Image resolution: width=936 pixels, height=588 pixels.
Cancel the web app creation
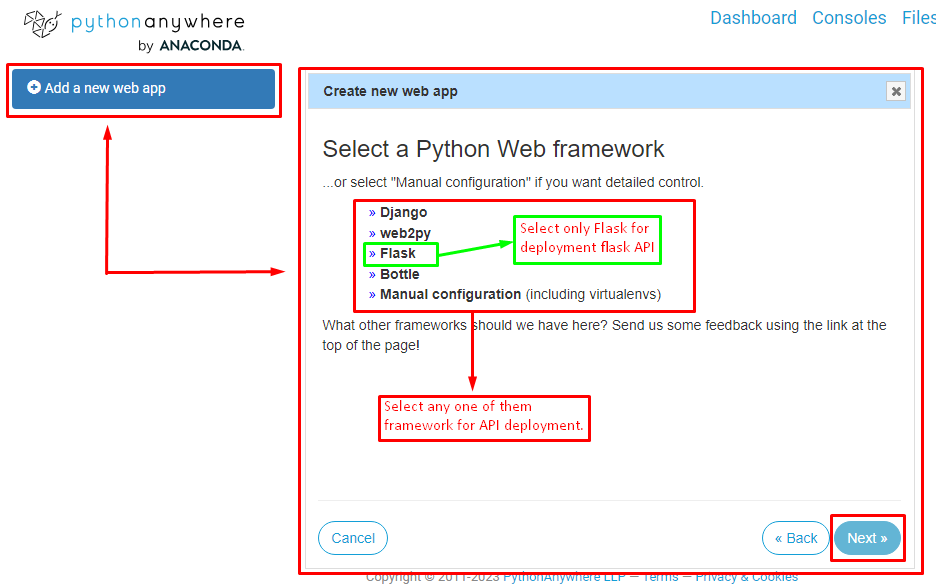[352, 537]
